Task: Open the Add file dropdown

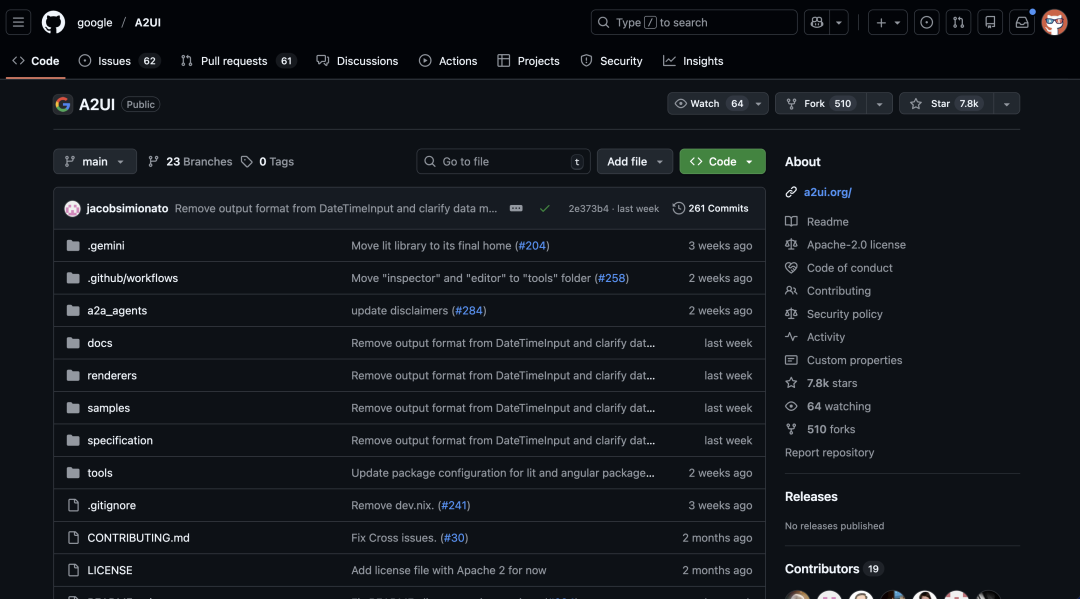Action: point(634,162)
